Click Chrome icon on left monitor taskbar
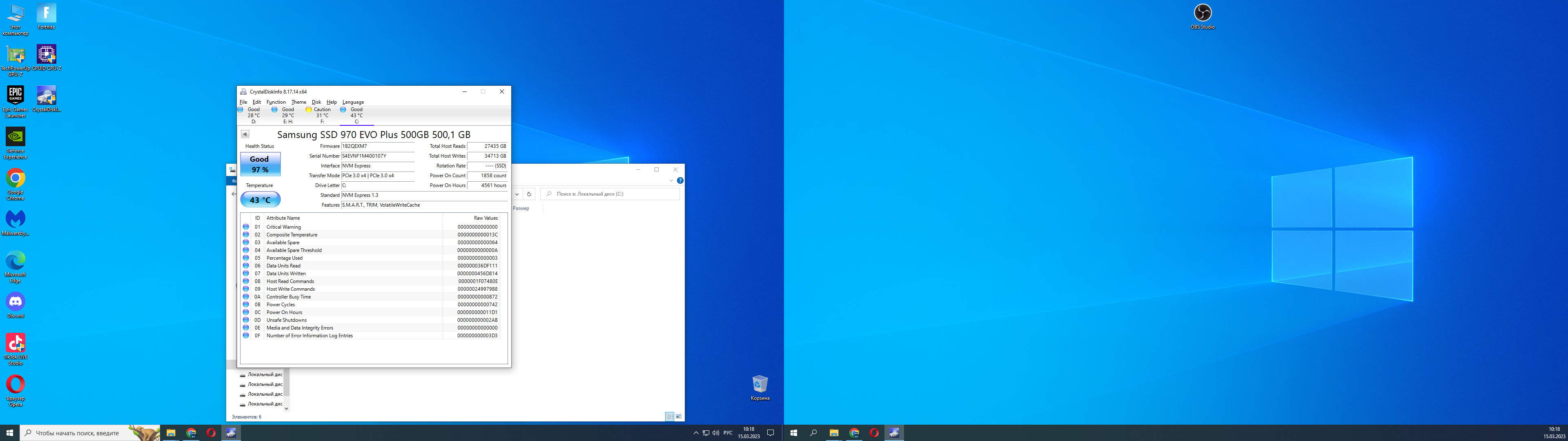This screenshot has height=441, width=1568. click(191, 433)
